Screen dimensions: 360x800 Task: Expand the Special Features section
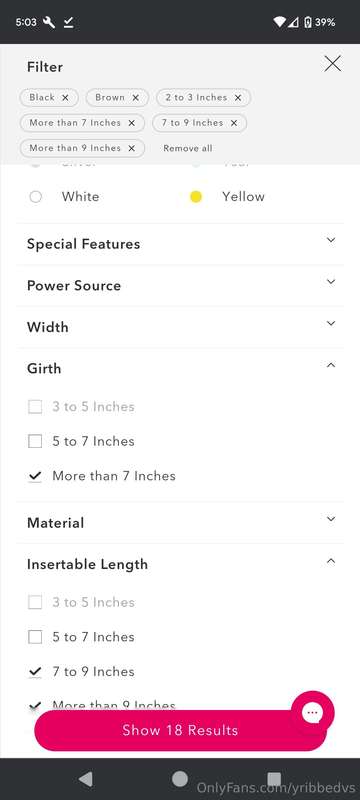pyautogui.click(x=180, y=244)
